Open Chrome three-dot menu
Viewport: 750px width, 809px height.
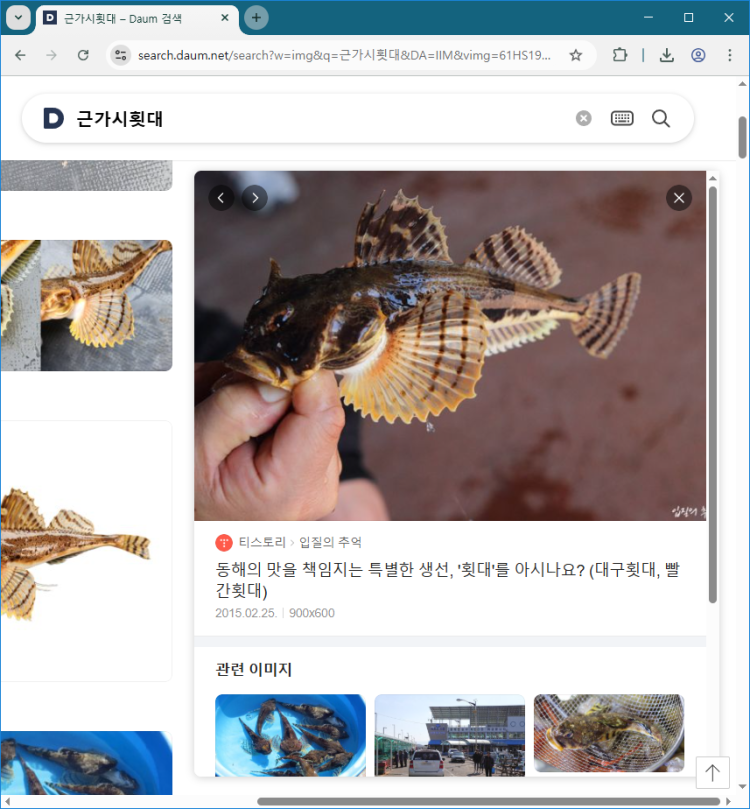[x=729, y=55]
